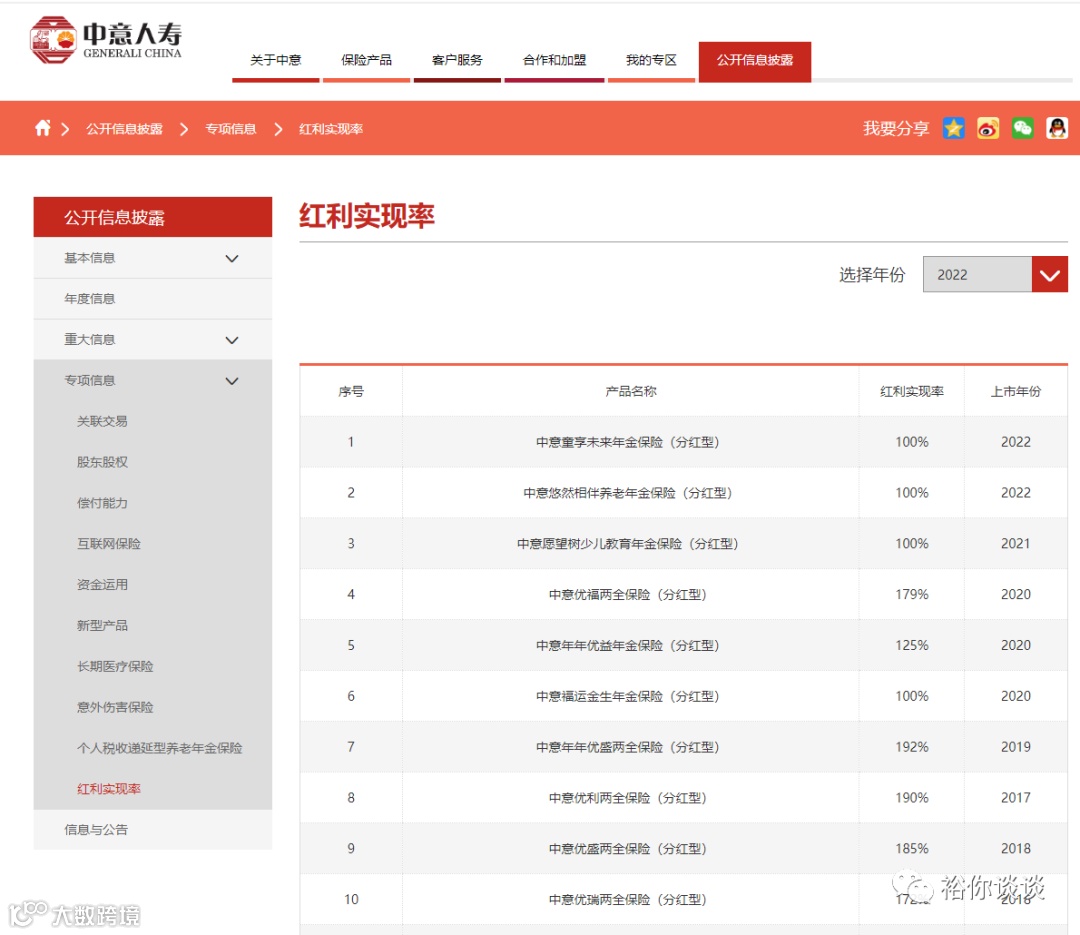Image resolution: width=1080 pixels, height=935 pixels.
Task: Share to QQ Zone star icon
Action: point(953,128)
